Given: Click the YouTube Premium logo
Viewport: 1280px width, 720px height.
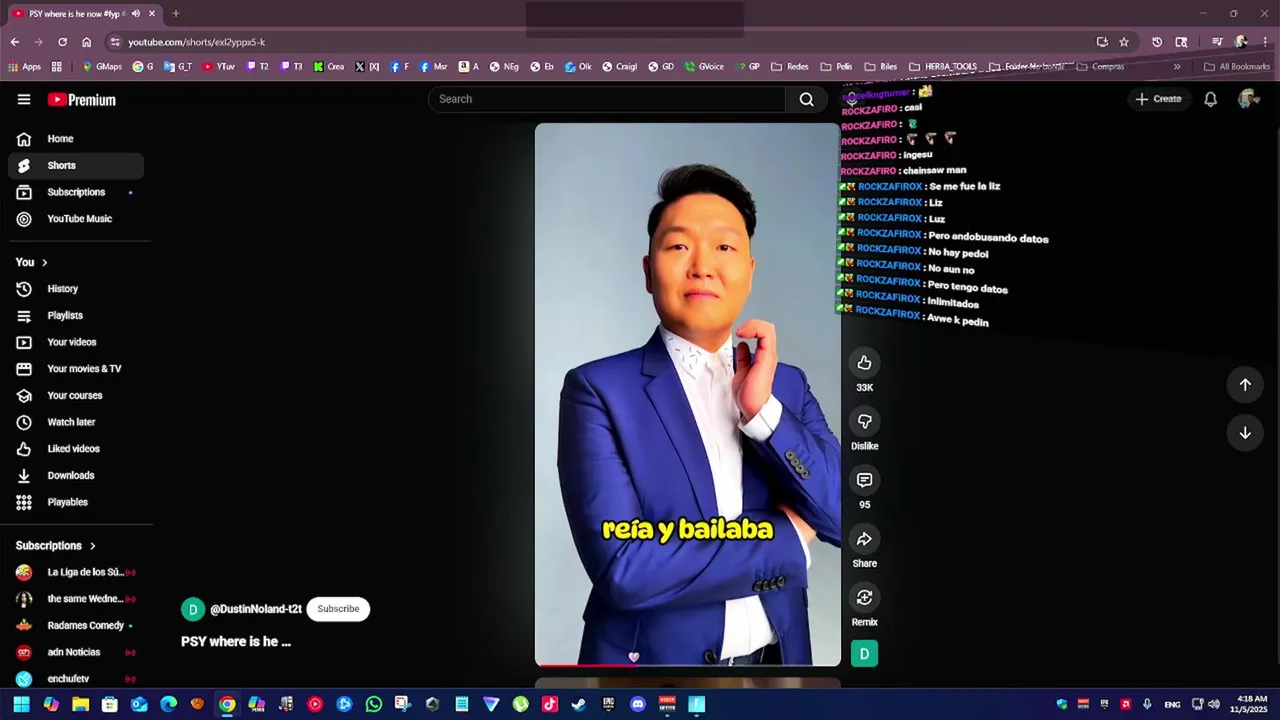Looking at the screenshot, I should point(82,100).
